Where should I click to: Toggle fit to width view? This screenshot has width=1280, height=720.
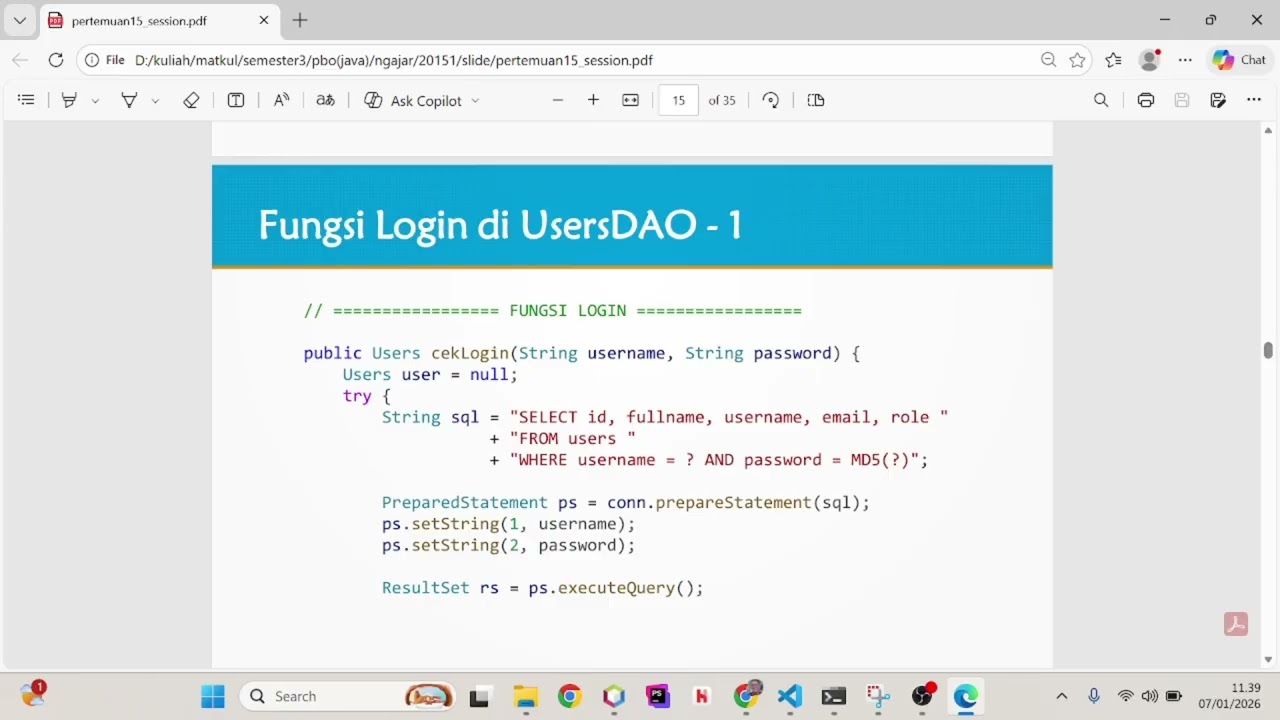(630, 100)
